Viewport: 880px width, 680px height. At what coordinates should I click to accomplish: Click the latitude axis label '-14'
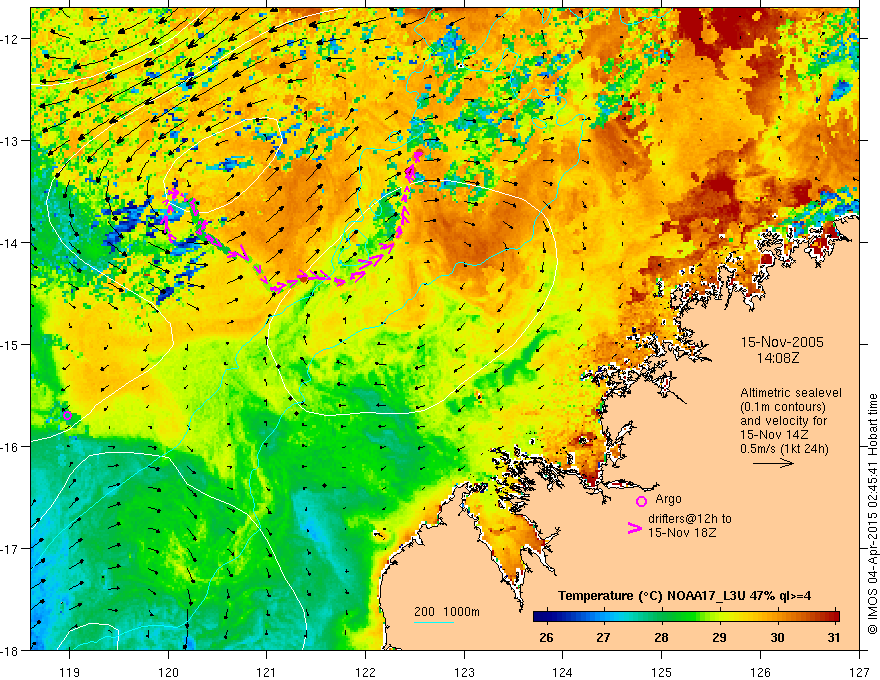click(10, 243)
